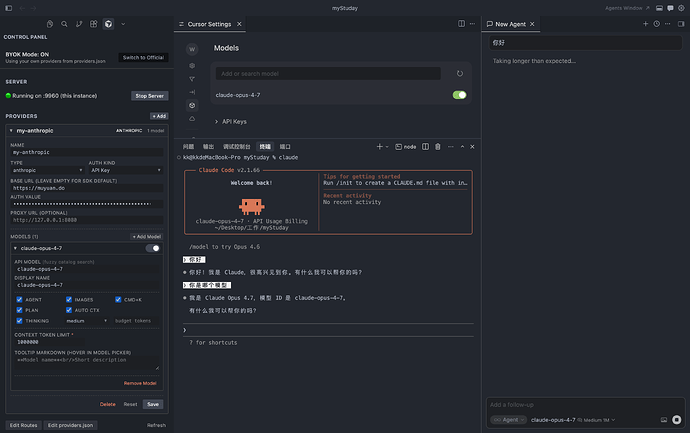The width and height of the screenshot is (690, 433).
Task: Click the + Add provider button
Action: (x=159, y=116)
